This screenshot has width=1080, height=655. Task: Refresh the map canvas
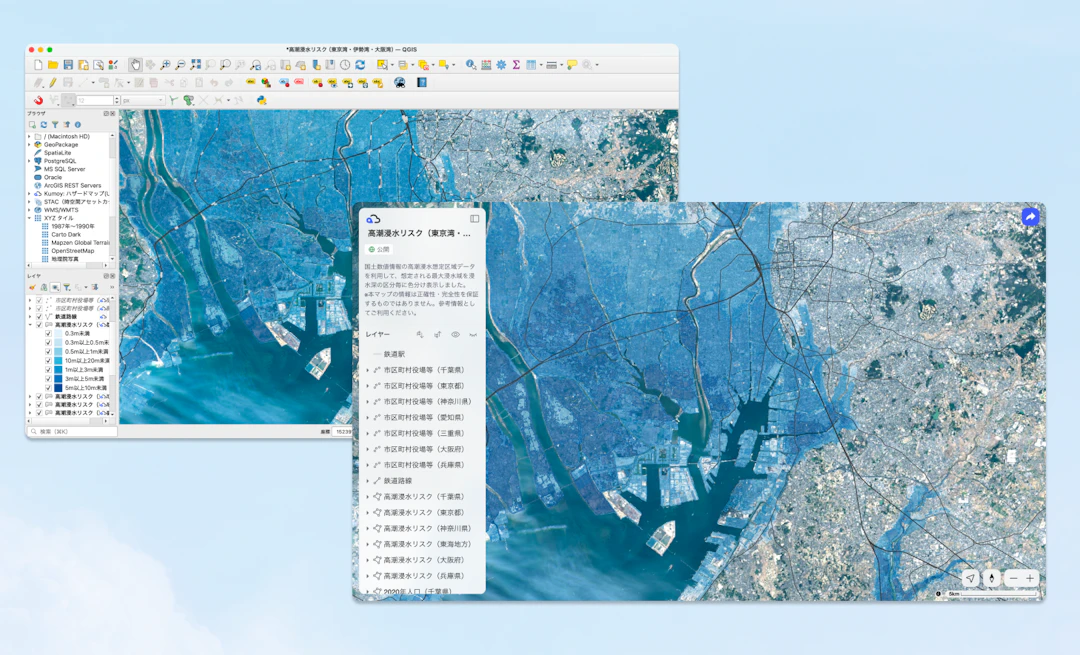pos(360,64)
